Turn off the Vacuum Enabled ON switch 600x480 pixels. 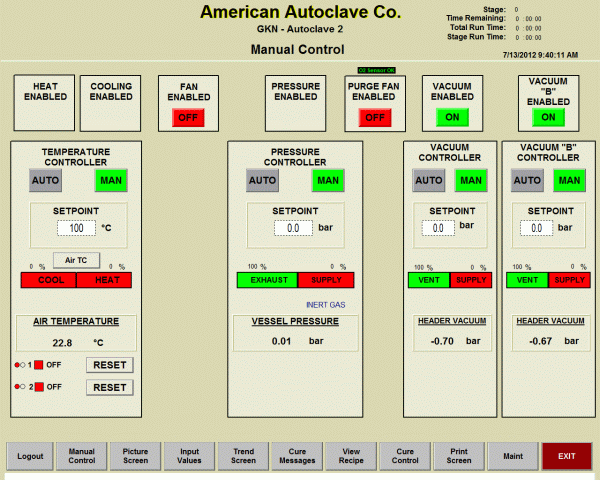click(451, 117)
